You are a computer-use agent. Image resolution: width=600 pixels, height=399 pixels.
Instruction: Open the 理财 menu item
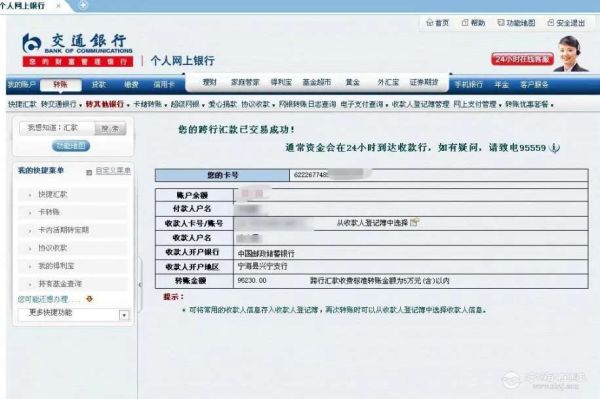[x=209, y=82]
